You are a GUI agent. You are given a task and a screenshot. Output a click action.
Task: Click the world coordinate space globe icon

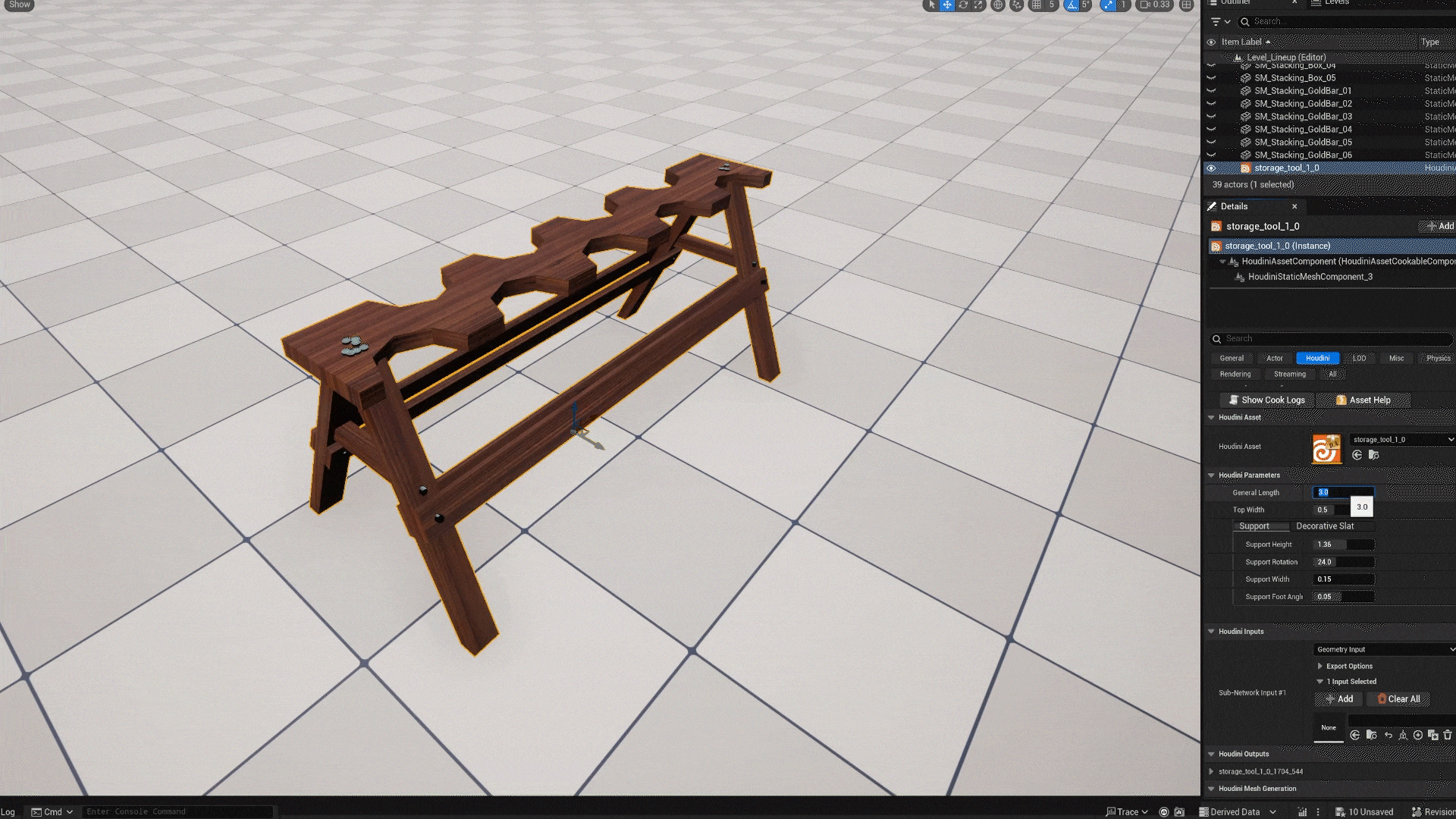coord(998,5)
